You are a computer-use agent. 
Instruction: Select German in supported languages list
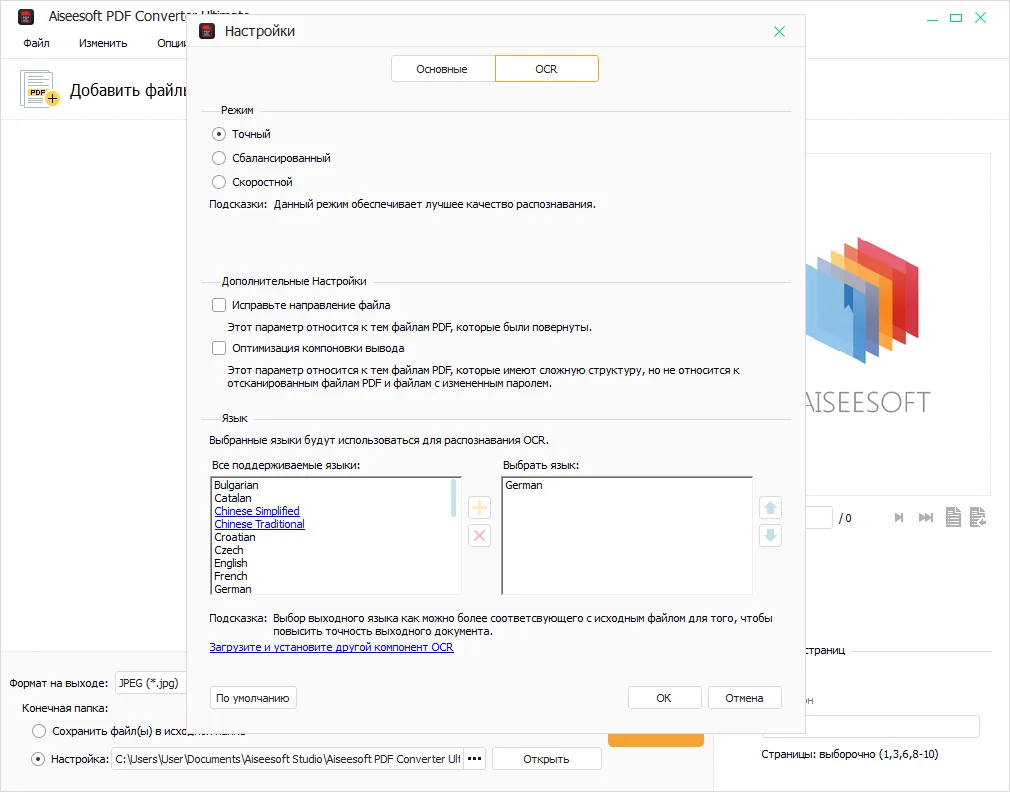[233, 589]
